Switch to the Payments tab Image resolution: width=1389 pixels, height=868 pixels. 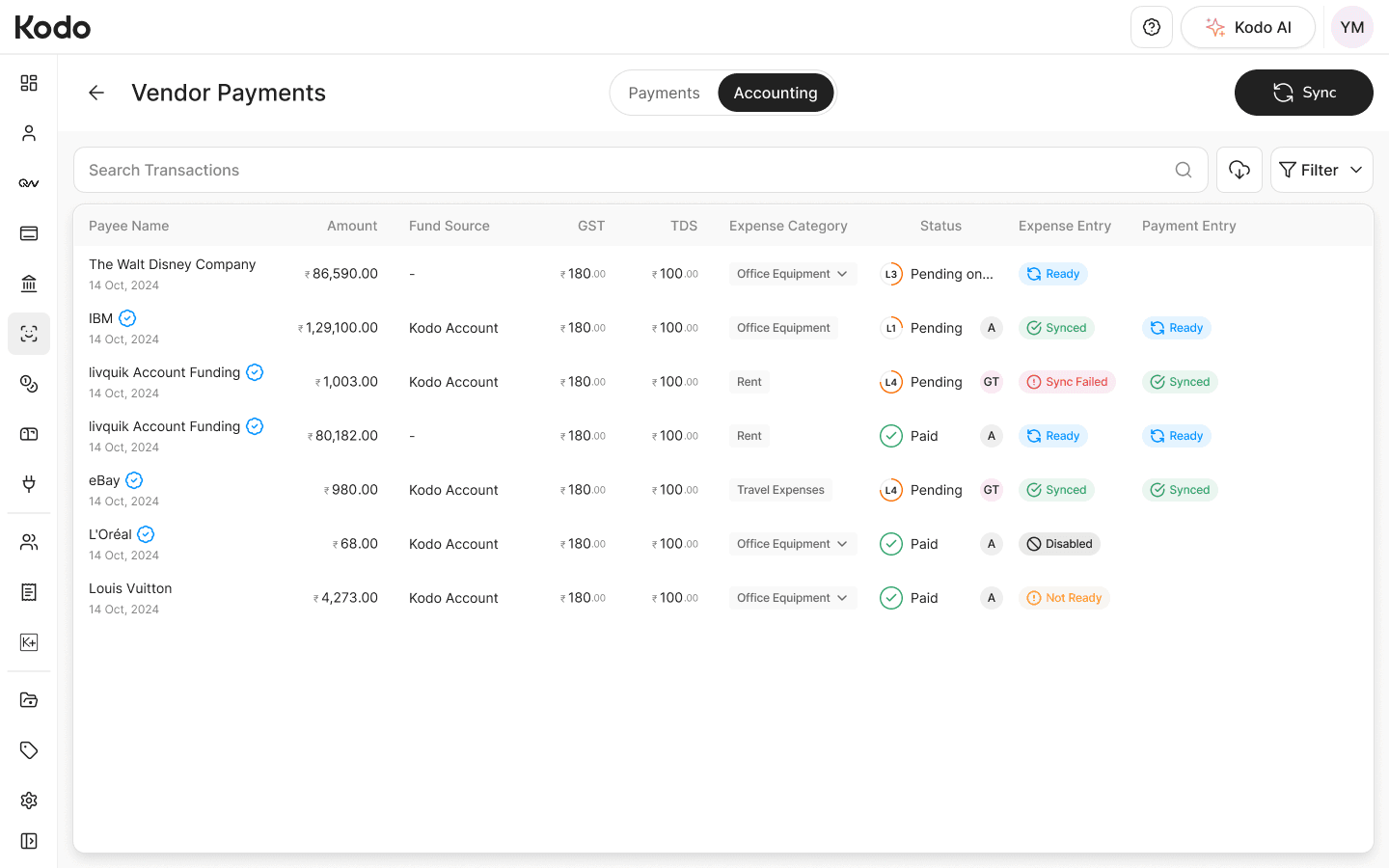[664, 93]
